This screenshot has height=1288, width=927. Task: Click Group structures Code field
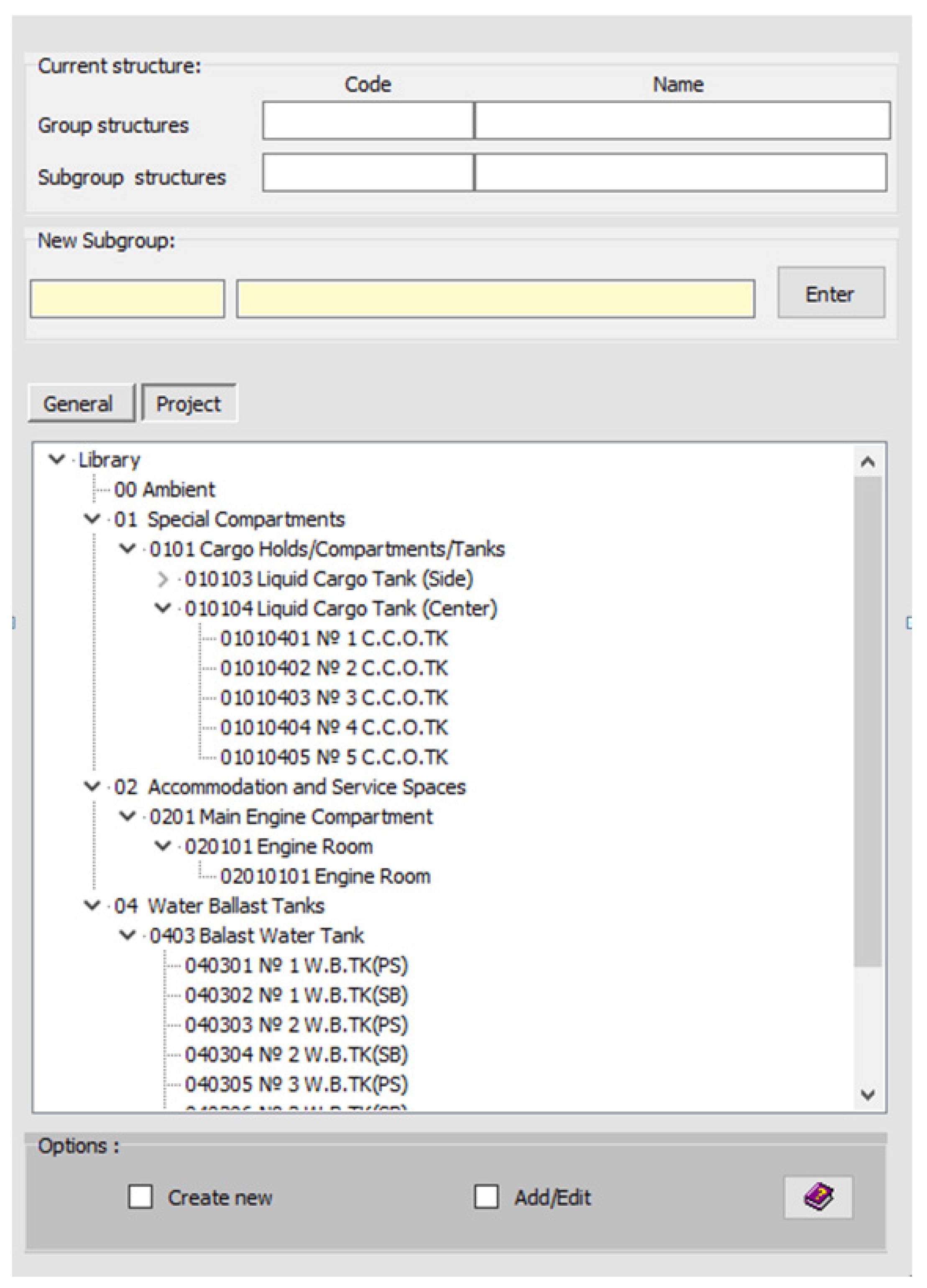click(368, 120)
